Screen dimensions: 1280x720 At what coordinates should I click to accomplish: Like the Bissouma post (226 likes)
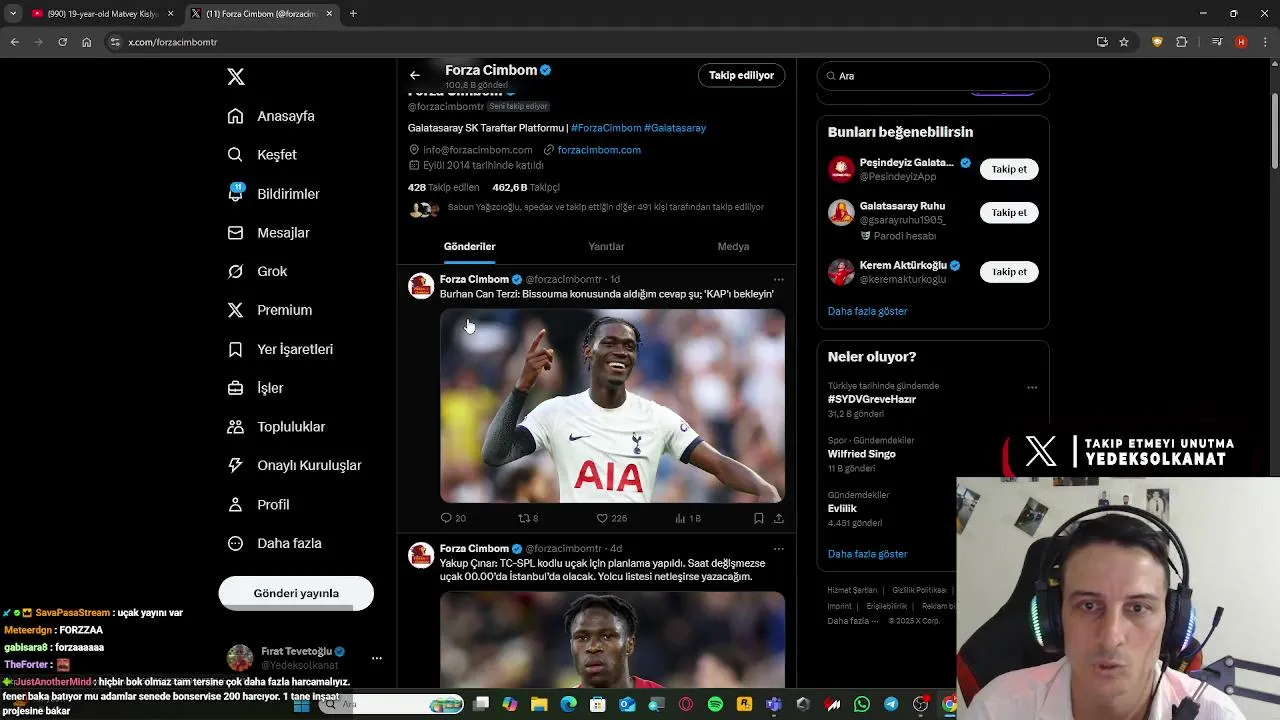(x=611, y=518)
